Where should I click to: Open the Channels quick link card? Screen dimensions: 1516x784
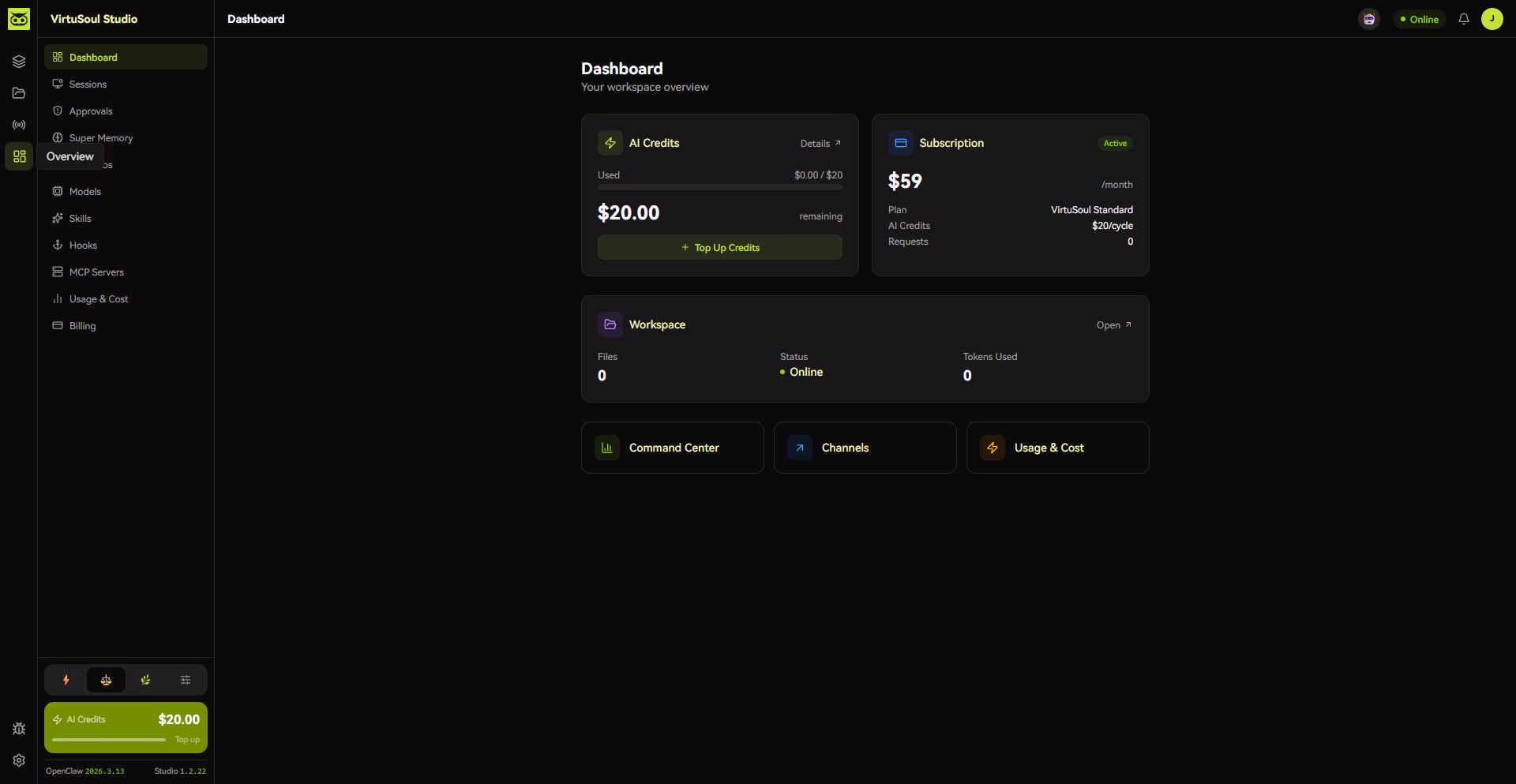click(865, 448)
